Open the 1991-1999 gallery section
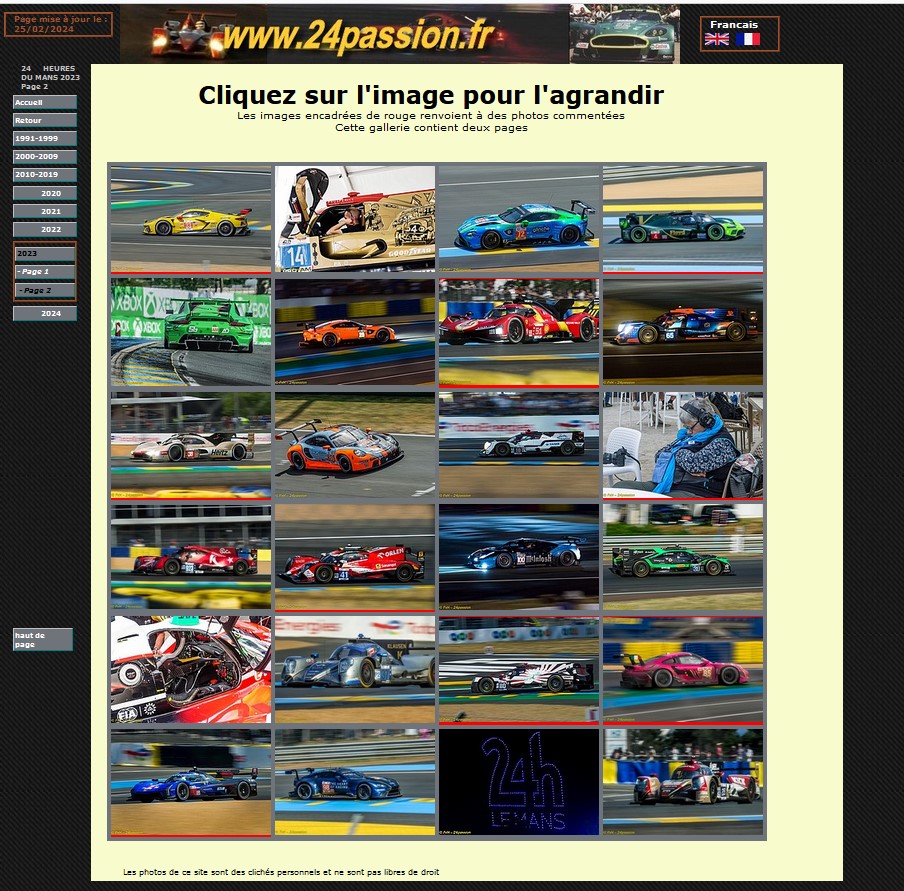The height and width of the screenshot is (891, 904). click(45, 138)
